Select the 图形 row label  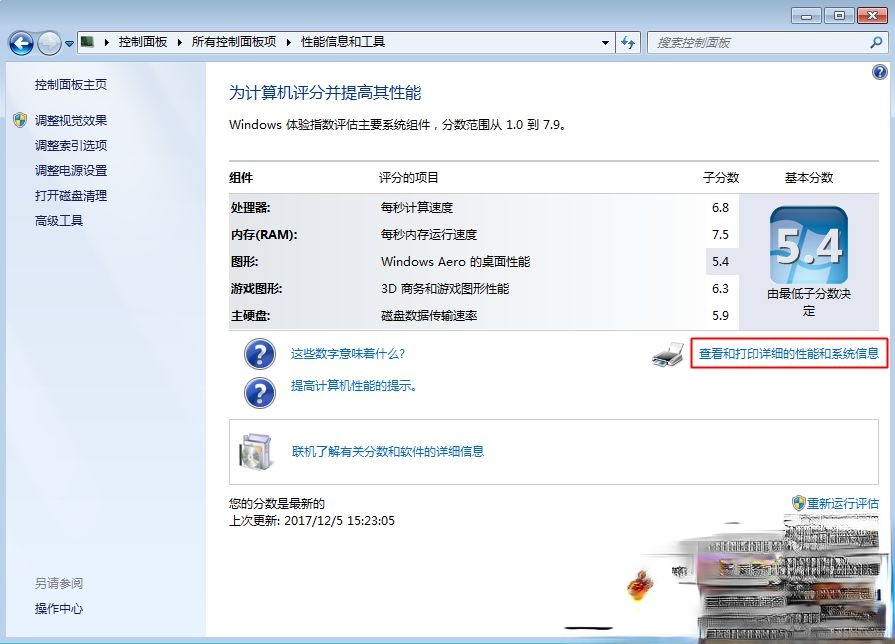tap(244, 261)
